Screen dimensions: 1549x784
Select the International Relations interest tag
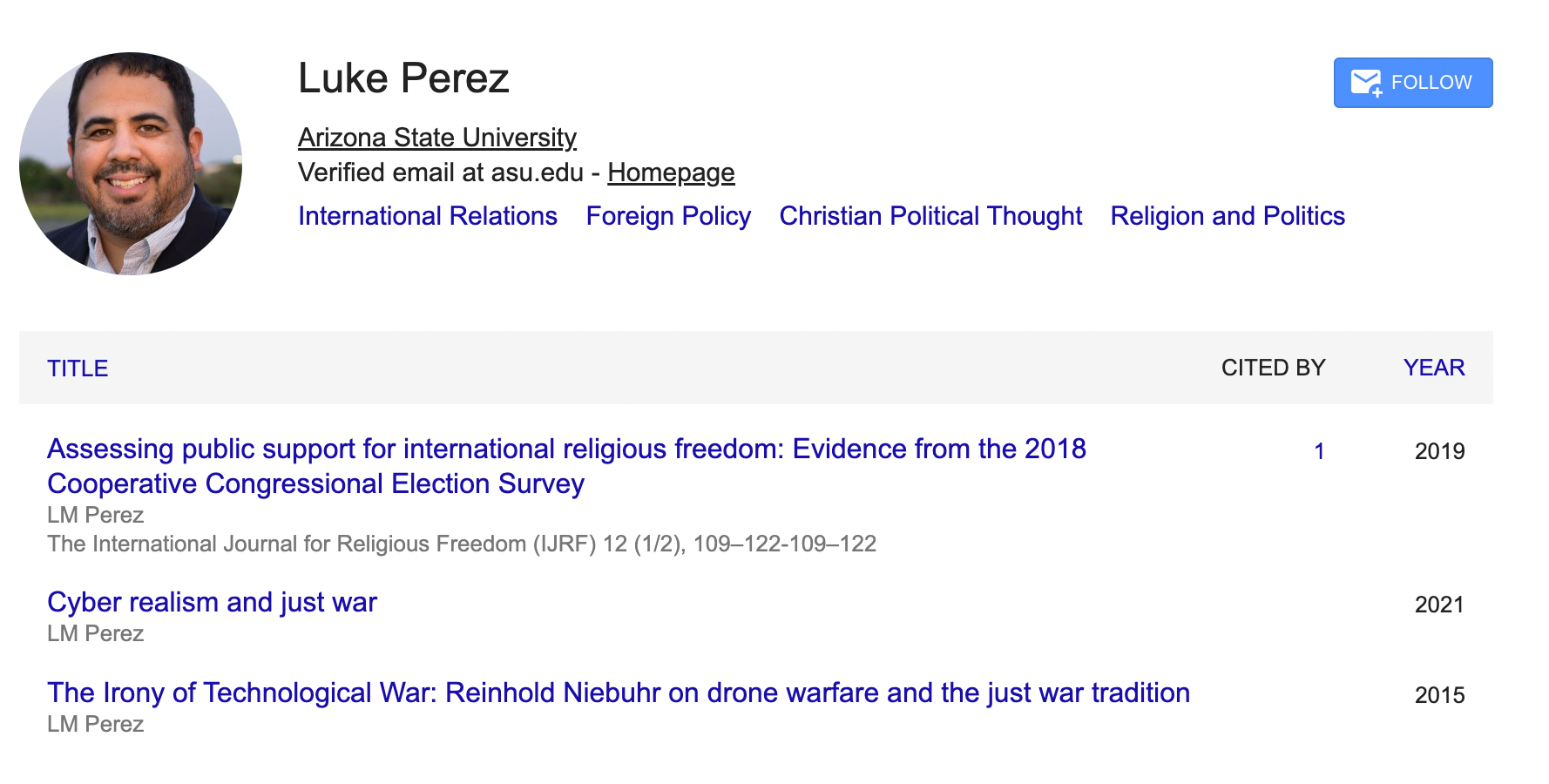(427, 216)
